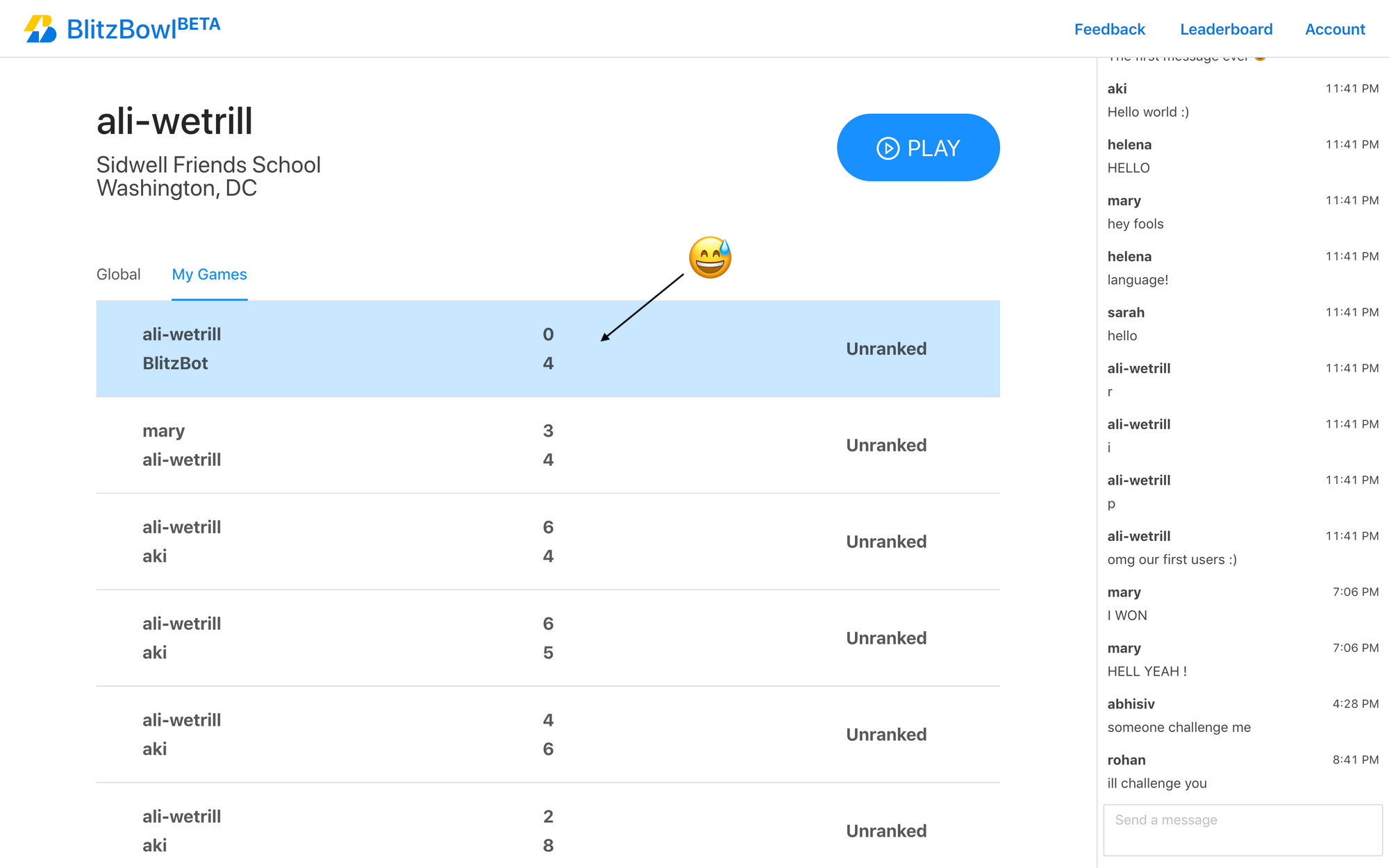Click helena's 'HELLO' chat message
The image size is (1389, 868).
click(1128, 168)
